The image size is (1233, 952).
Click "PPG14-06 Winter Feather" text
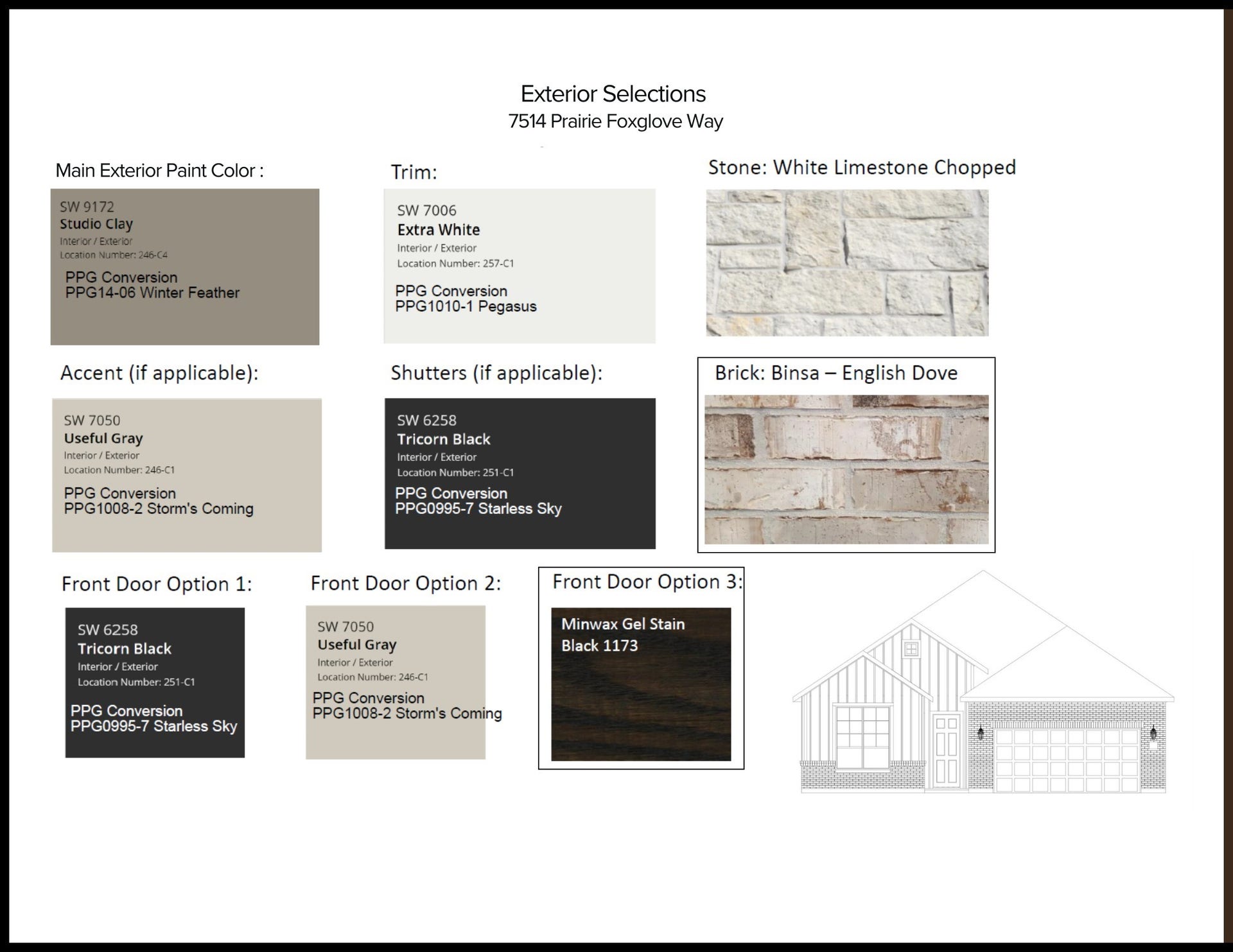tap(152, 293)
